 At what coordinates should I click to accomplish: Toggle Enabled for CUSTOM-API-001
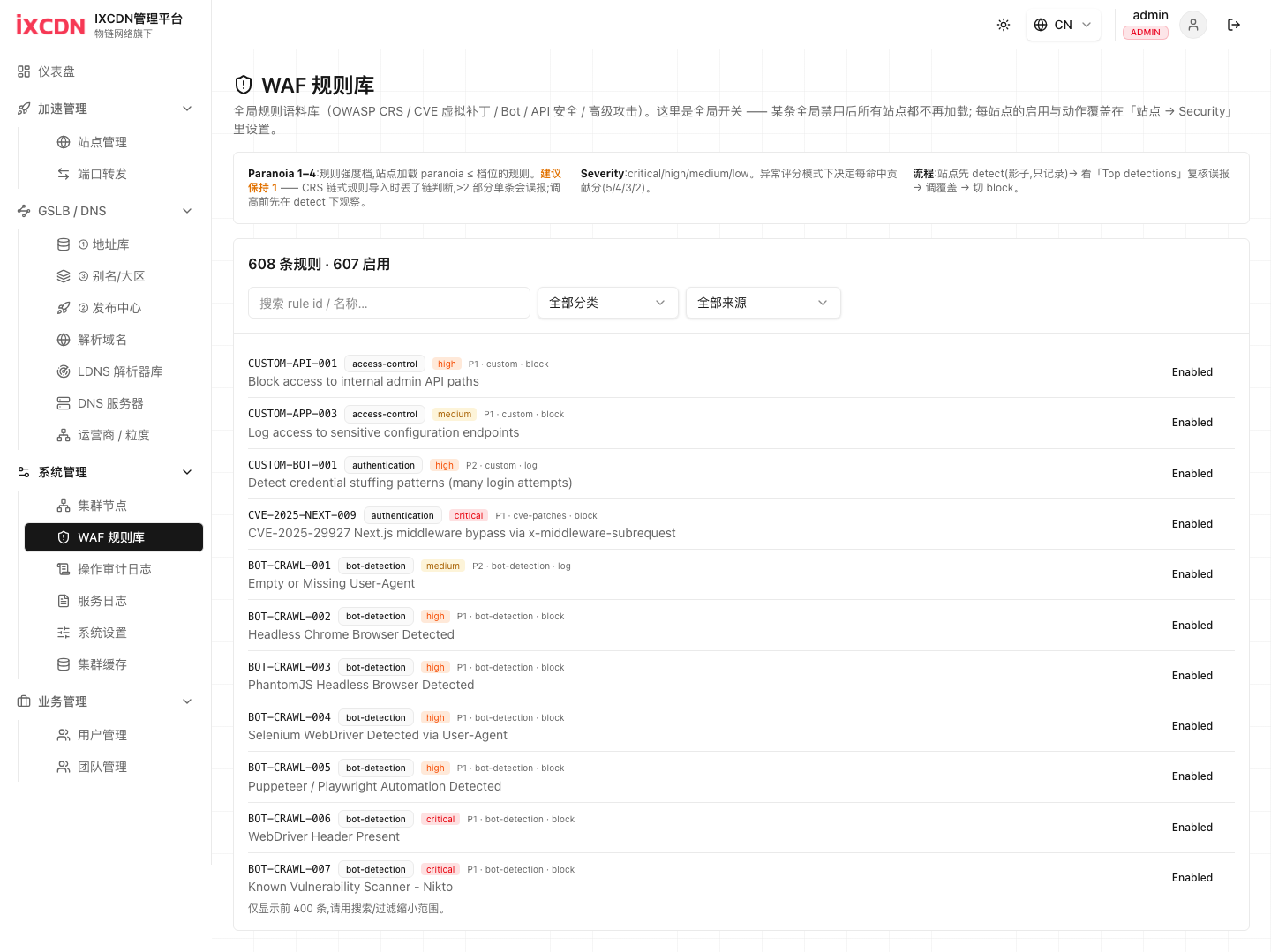(1192, 372)
